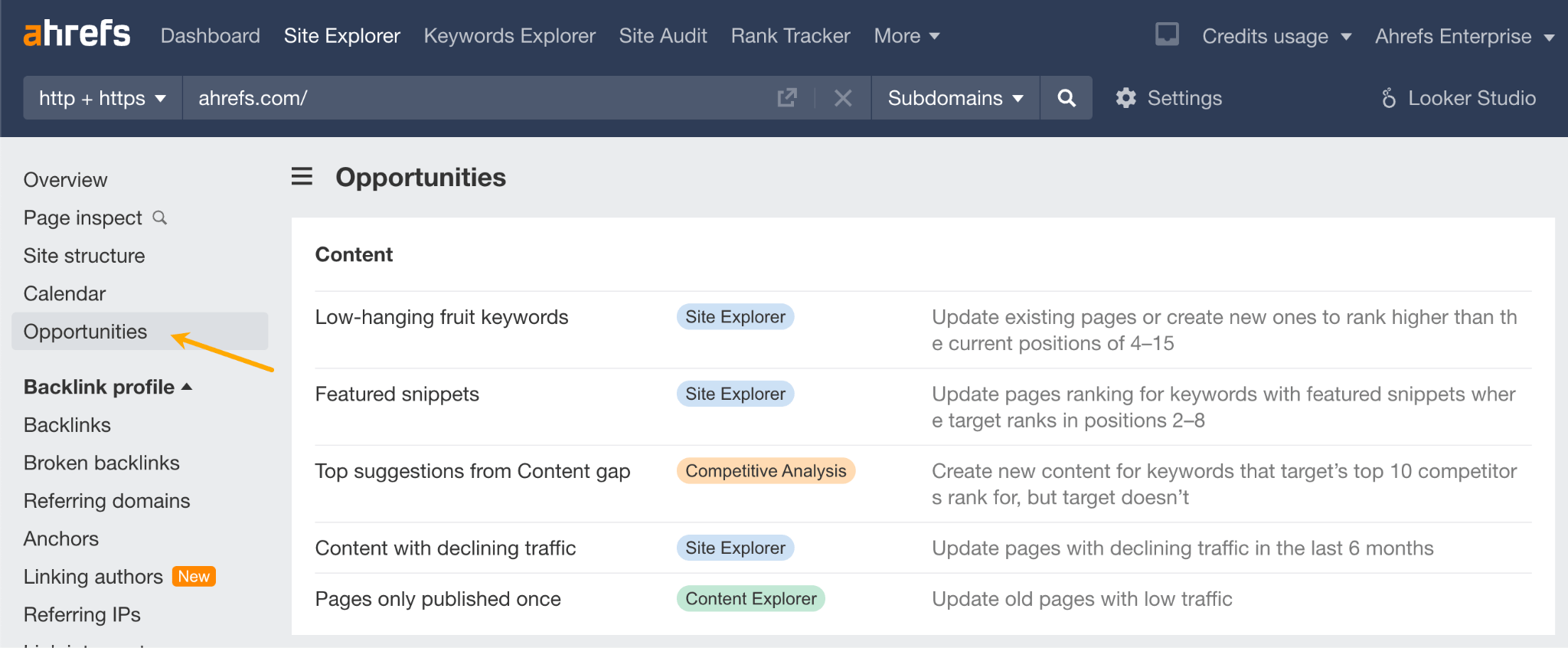Screen dimensions: 1568x648
Task: Open Featured snippets opportunity
Action: tap(397, 394)
